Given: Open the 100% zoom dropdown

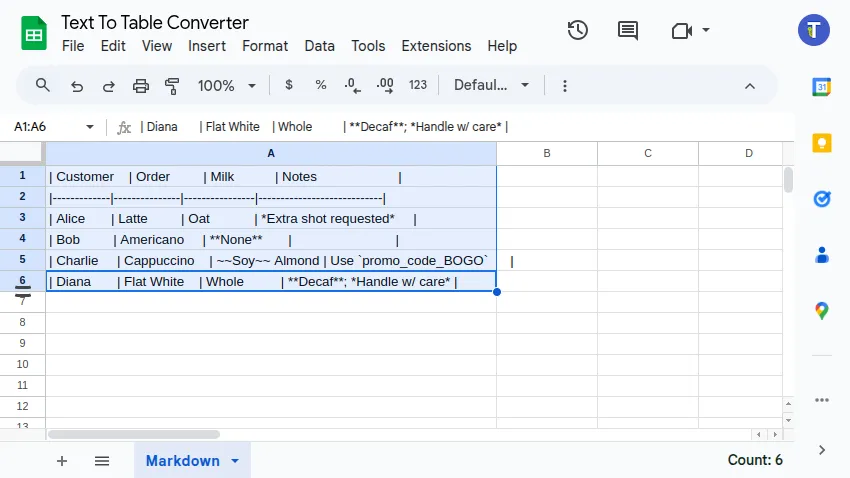Looking at the screenshot, I should point(226,86).
